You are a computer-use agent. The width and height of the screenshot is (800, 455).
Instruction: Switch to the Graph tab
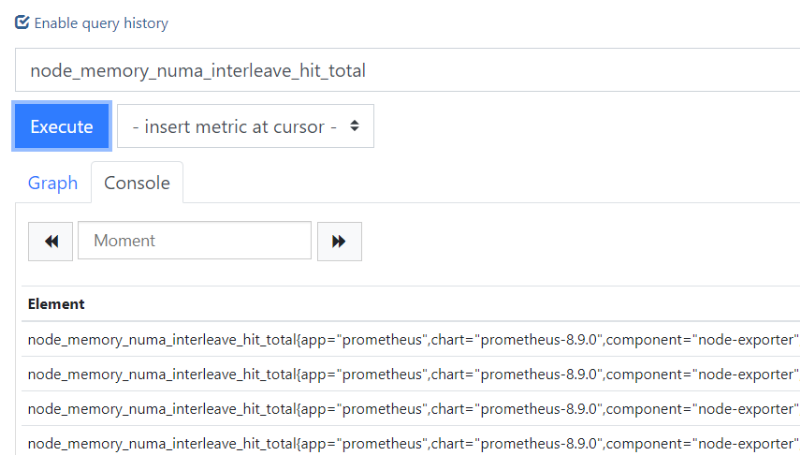coord(53,183)
